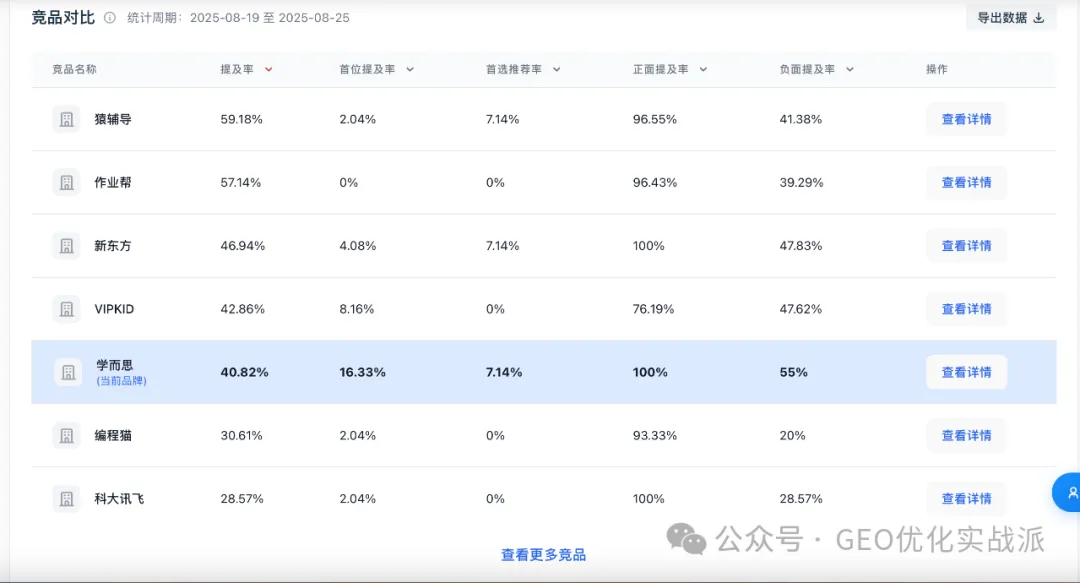Select the 学而思 name cell
Screen dimensions: 1080x583
click(115, 365)
